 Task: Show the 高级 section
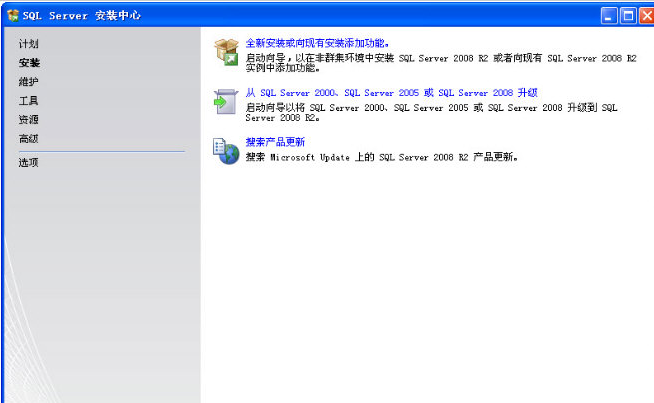28,139
